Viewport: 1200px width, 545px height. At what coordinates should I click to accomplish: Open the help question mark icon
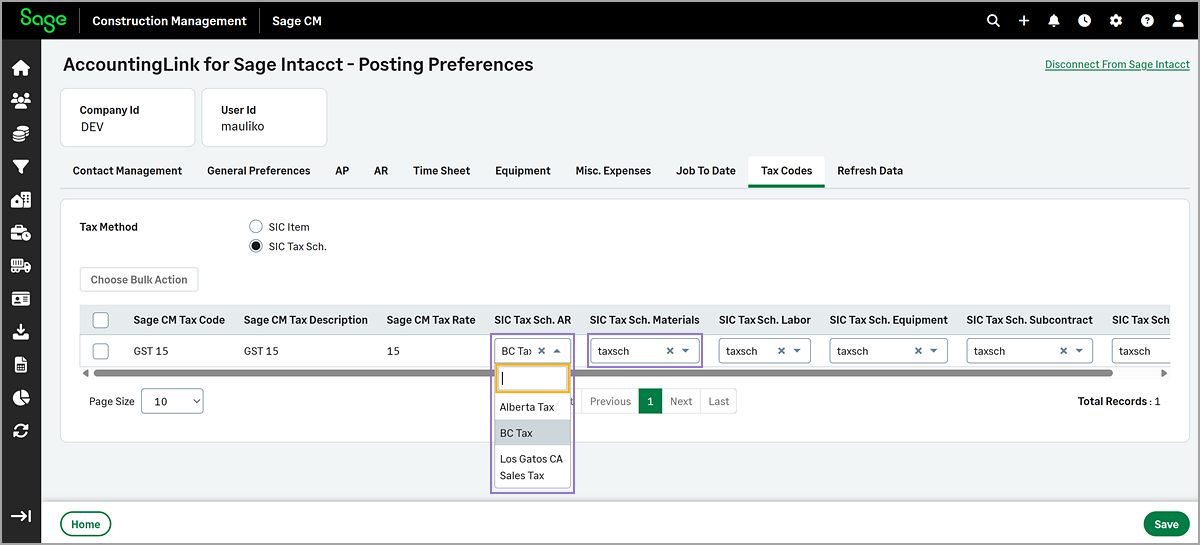coord(1147,20)
